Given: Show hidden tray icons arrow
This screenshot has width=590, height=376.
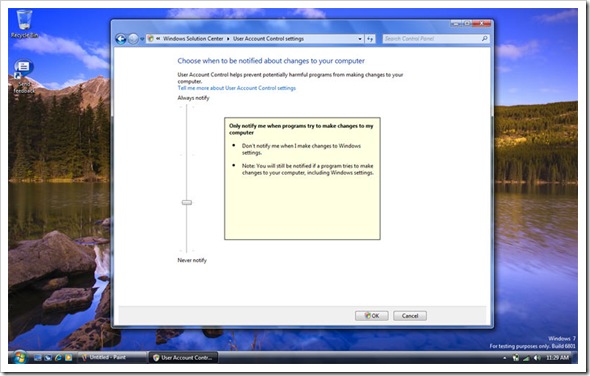Looking at the screenshot, I should click(505, 358).
